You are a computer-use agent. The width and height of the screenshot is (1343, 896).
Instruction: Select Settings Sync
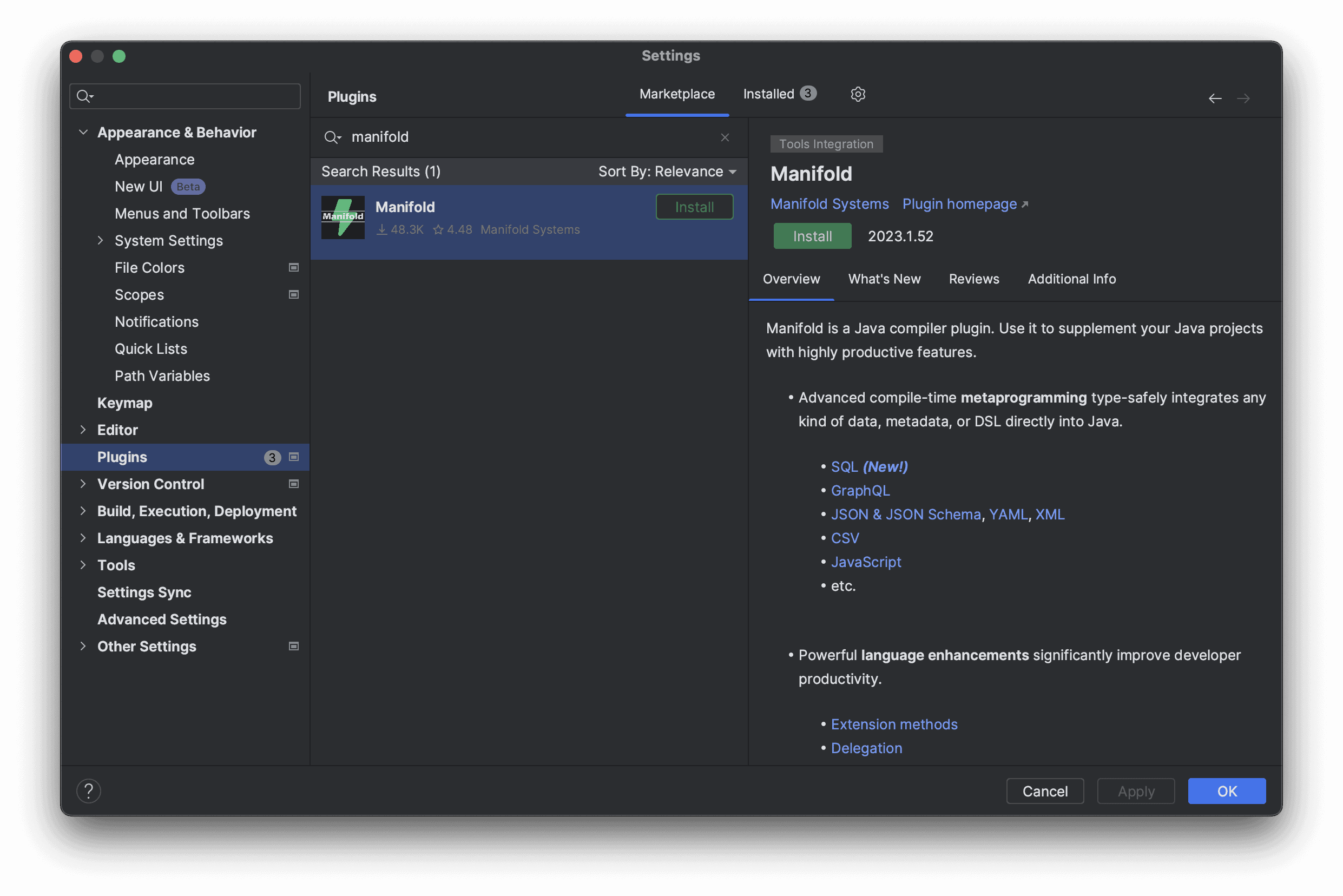pos(144,592)
